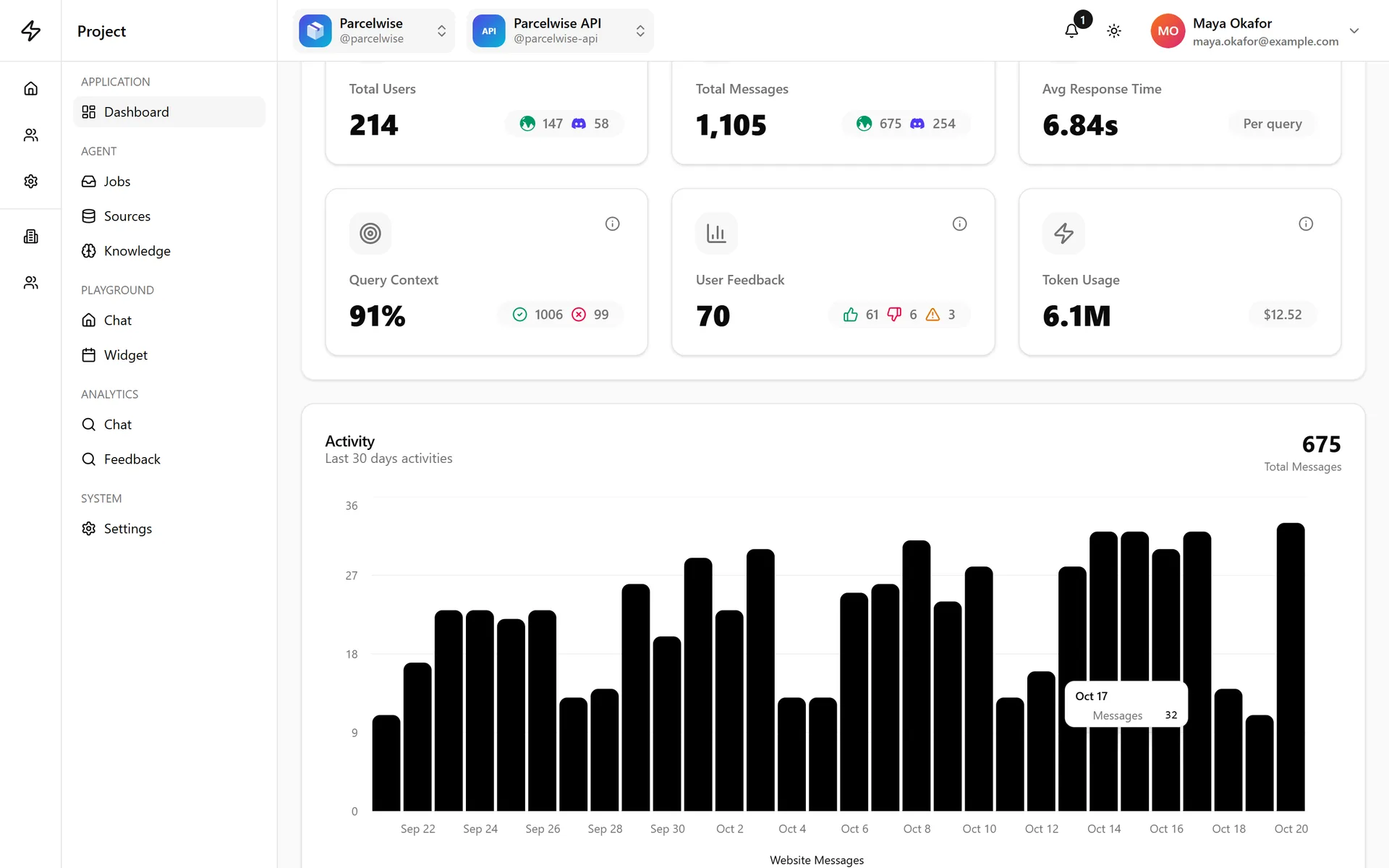
Task: Click the Total Users value 214
Action: 373,125
